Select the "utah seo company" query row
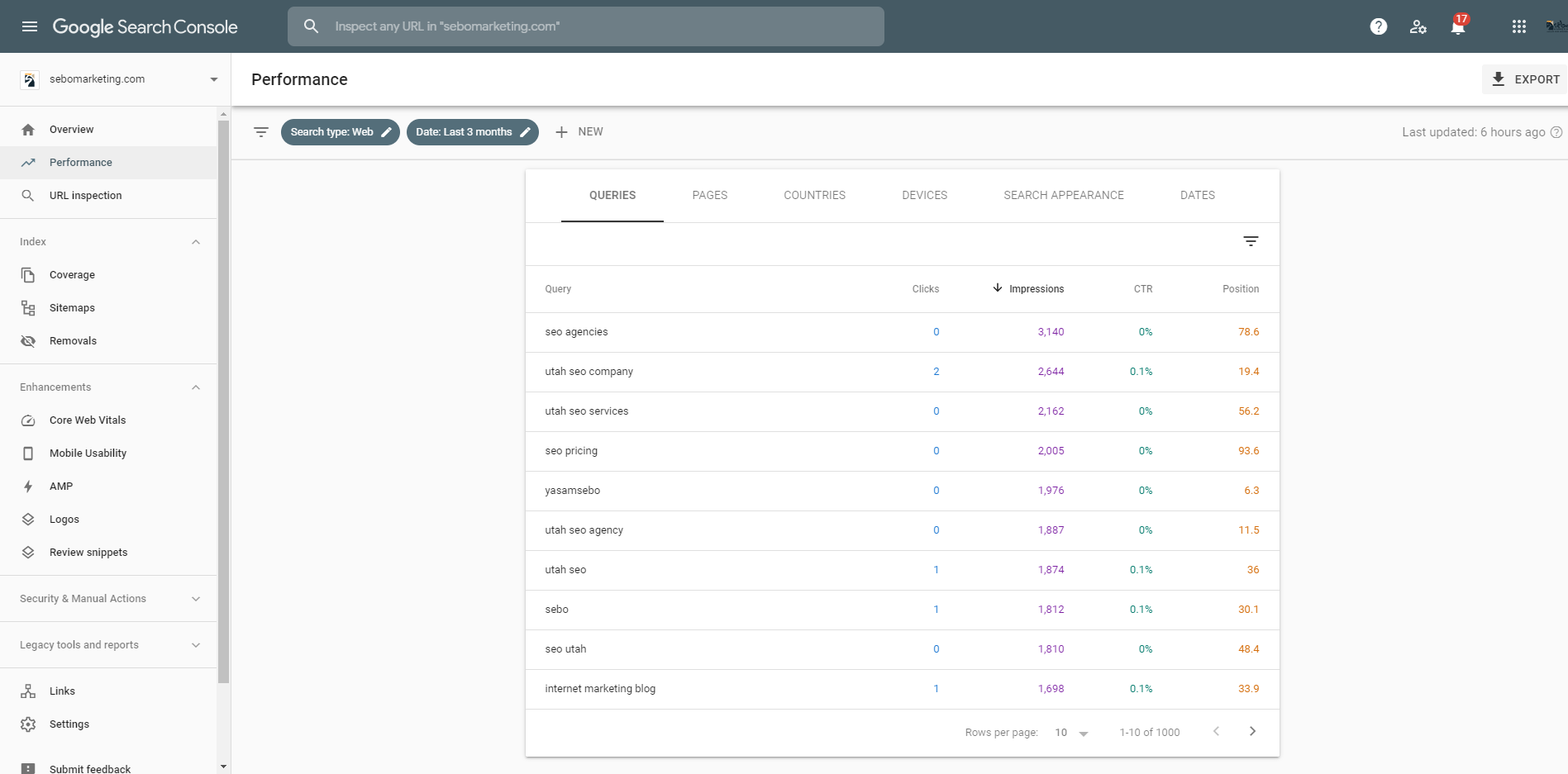 point(903,372)
